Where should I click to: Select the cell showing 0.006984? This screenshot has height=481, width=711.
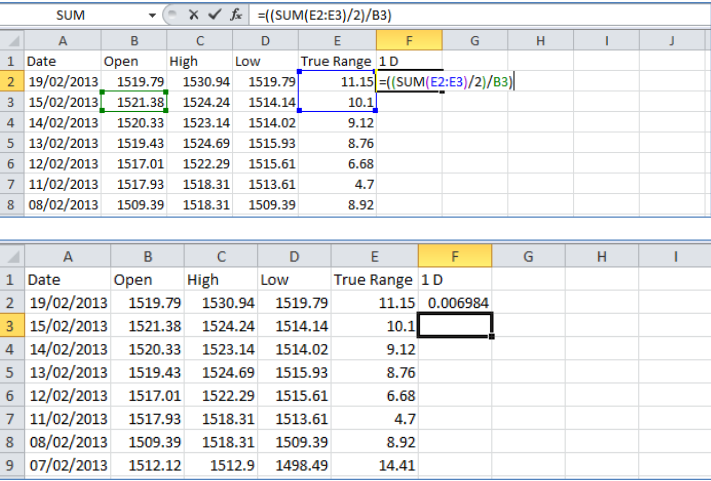(x=456, y=302)
